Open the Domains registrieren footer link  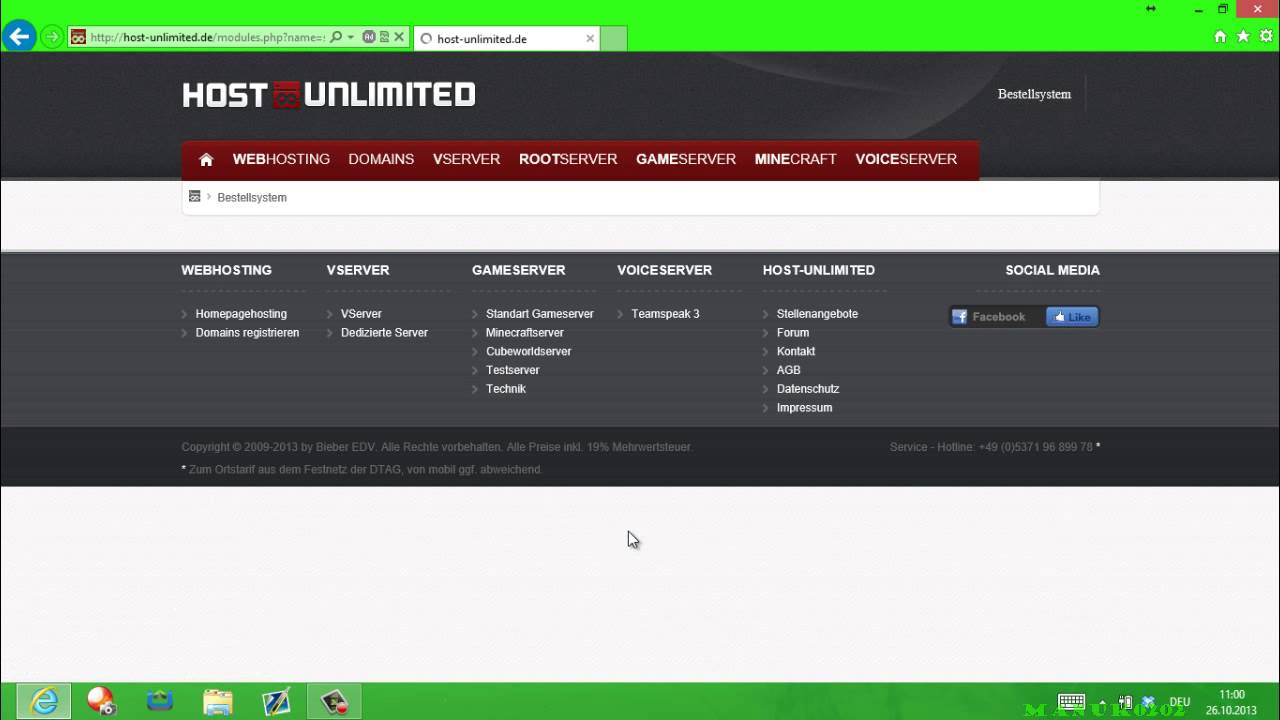coord(247,333)
